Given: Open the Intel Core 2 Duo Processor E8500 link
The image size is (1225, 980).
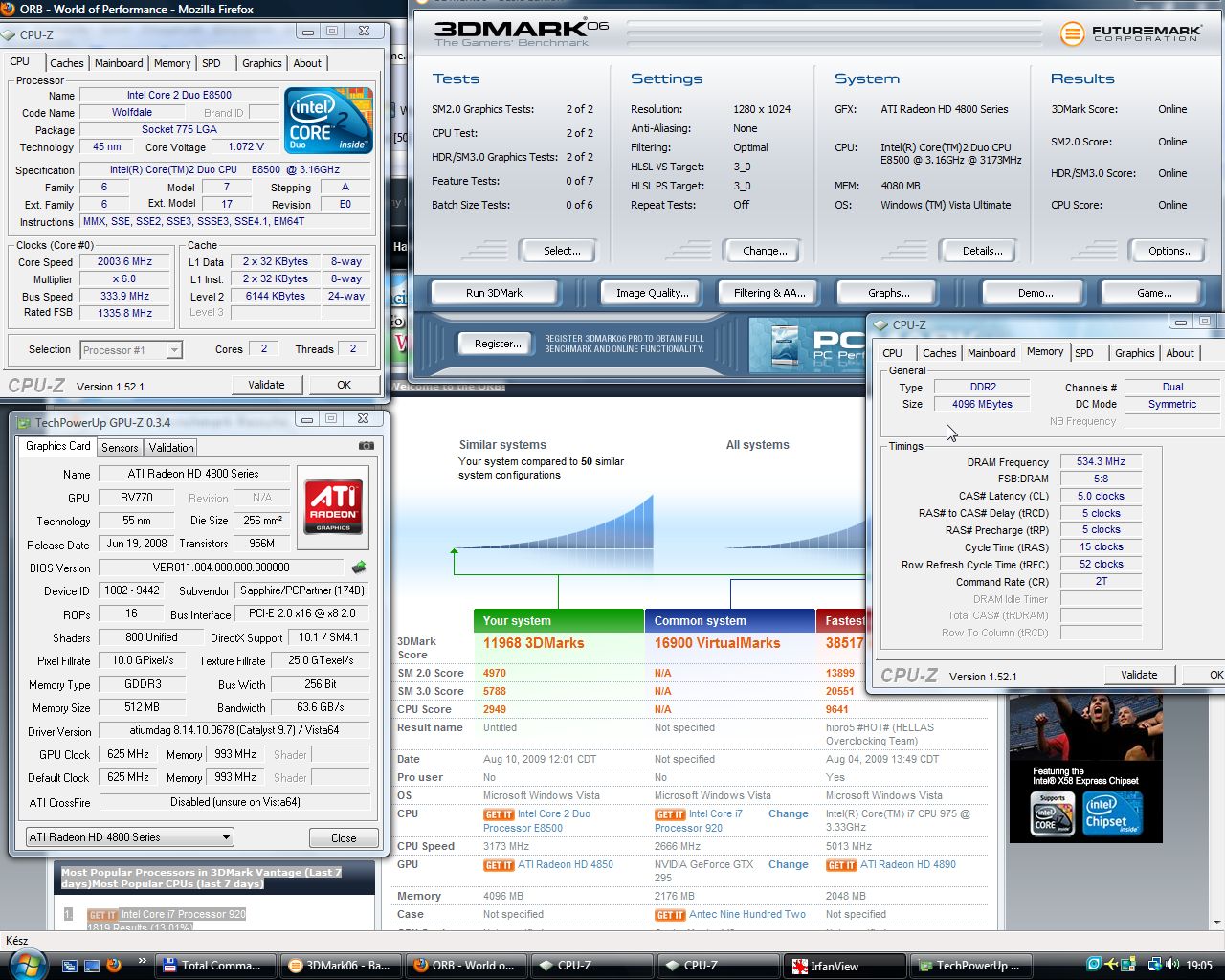Looking at the screenshot, I should tap(537, 821).
